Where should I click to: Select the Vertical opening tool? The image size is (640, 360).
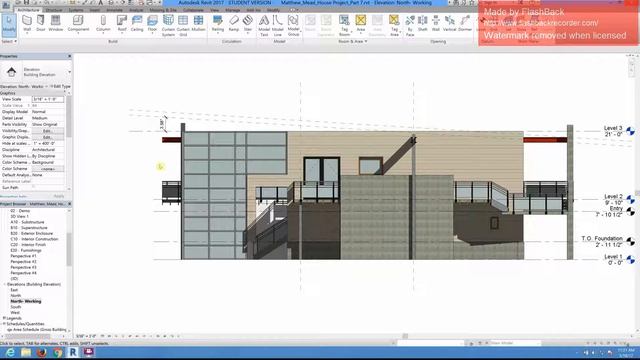[x=449, y=23]
